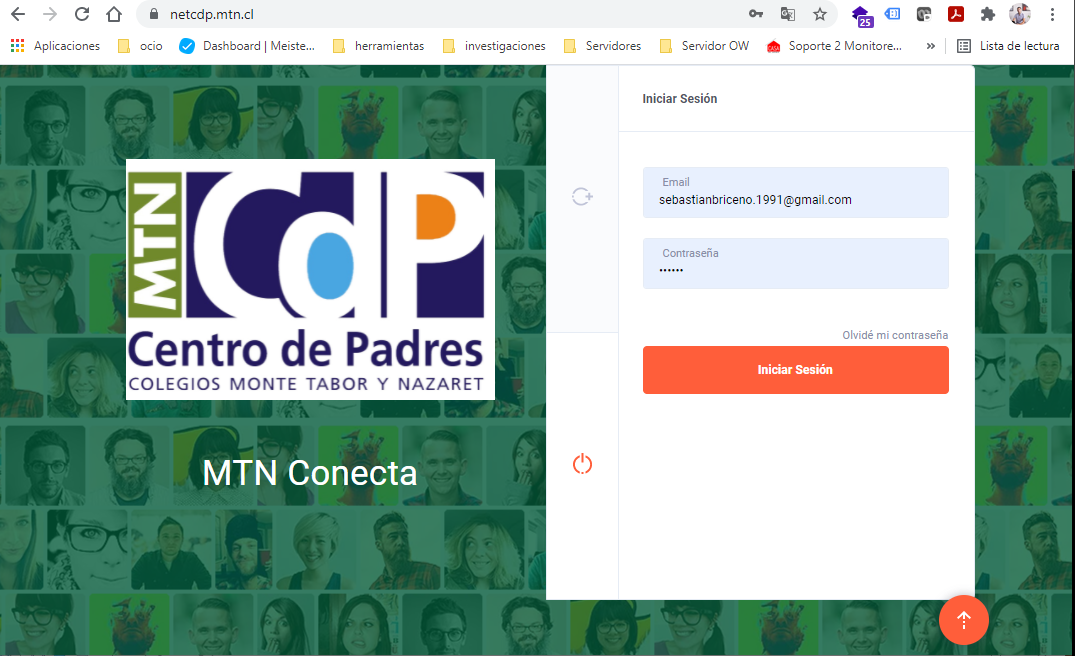The image size is (1075, 656).
Task: Click the Contraseña password field
Action: coord(795,263)
